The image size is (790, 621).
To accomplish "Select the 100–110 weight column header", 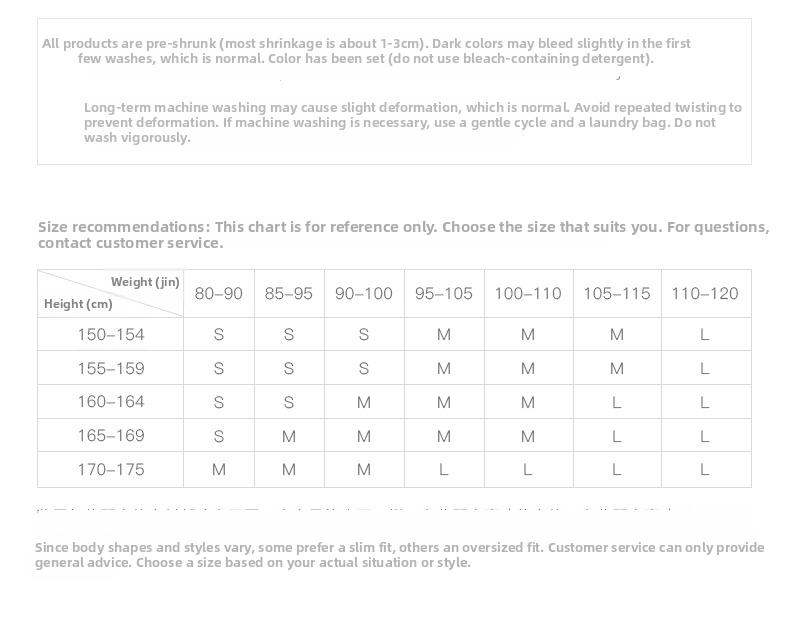I will (x=528, y=294).
